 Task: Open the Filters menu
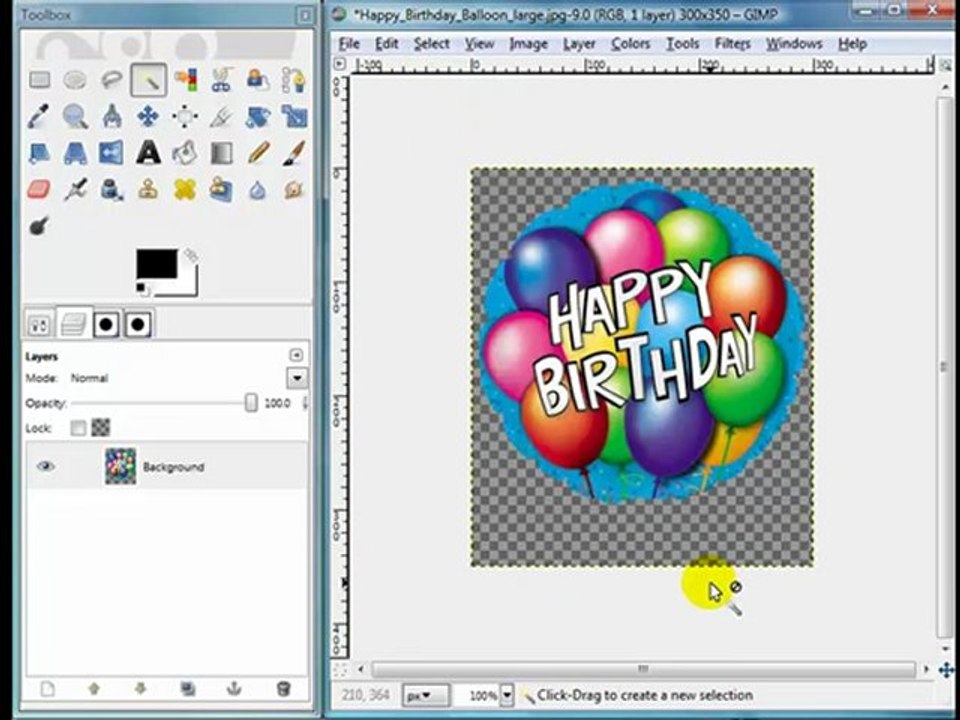[x=733, y=43]
